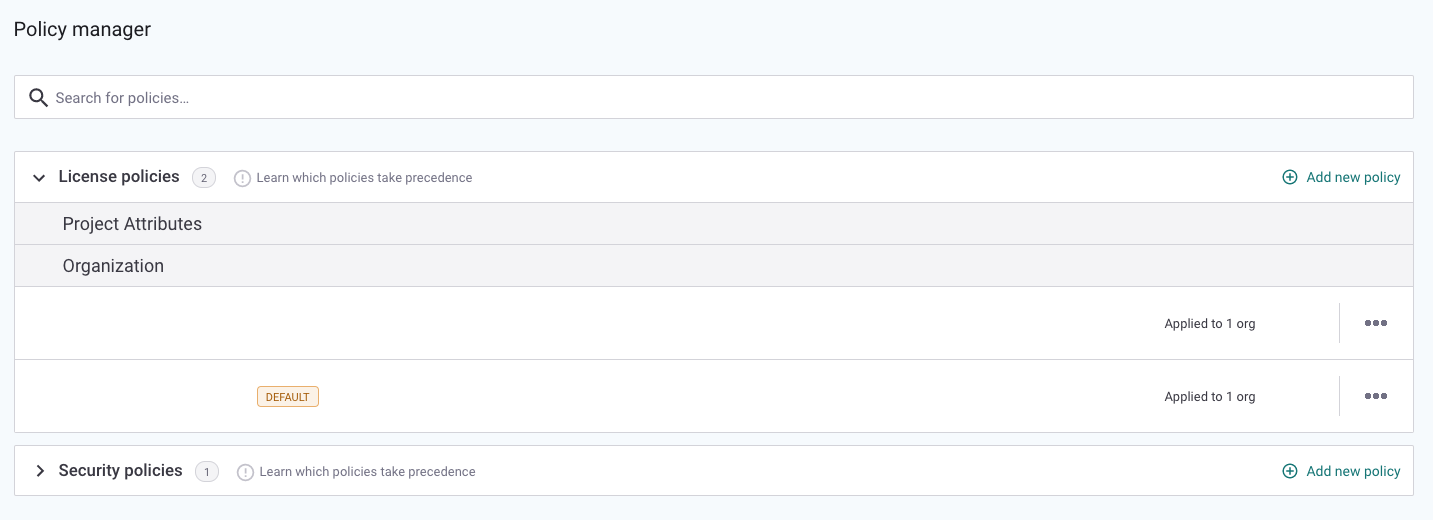Click the magnifier icon in the search bar
The width and height of the screenshot is (1433, 520).
click(x=38, y=98)
